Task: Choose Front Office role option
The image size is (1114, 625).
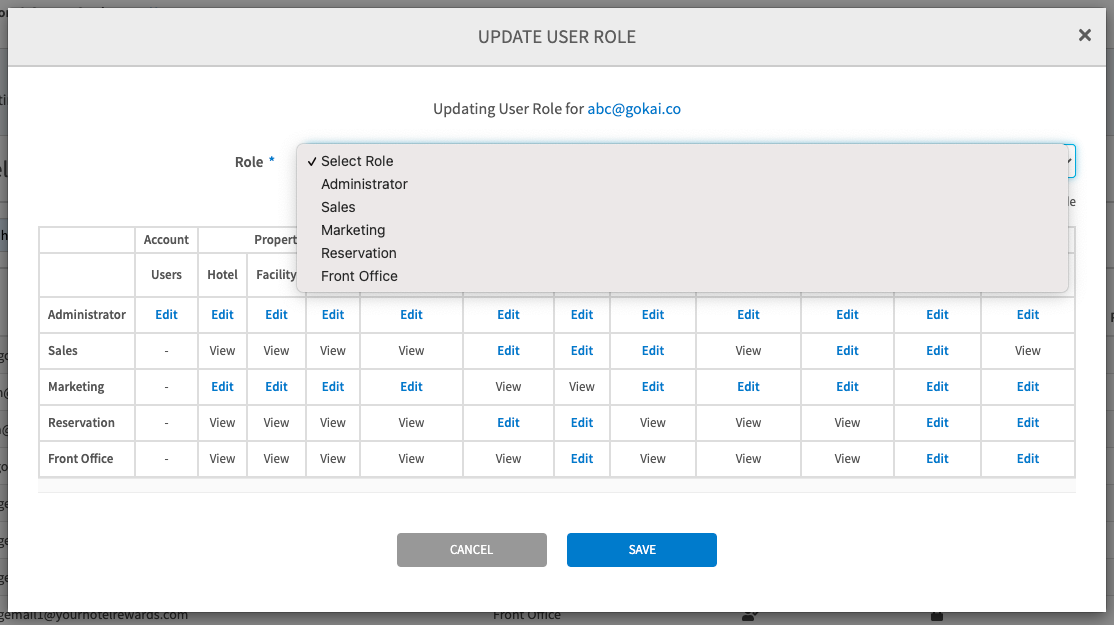Action: (x=359, y=276)
